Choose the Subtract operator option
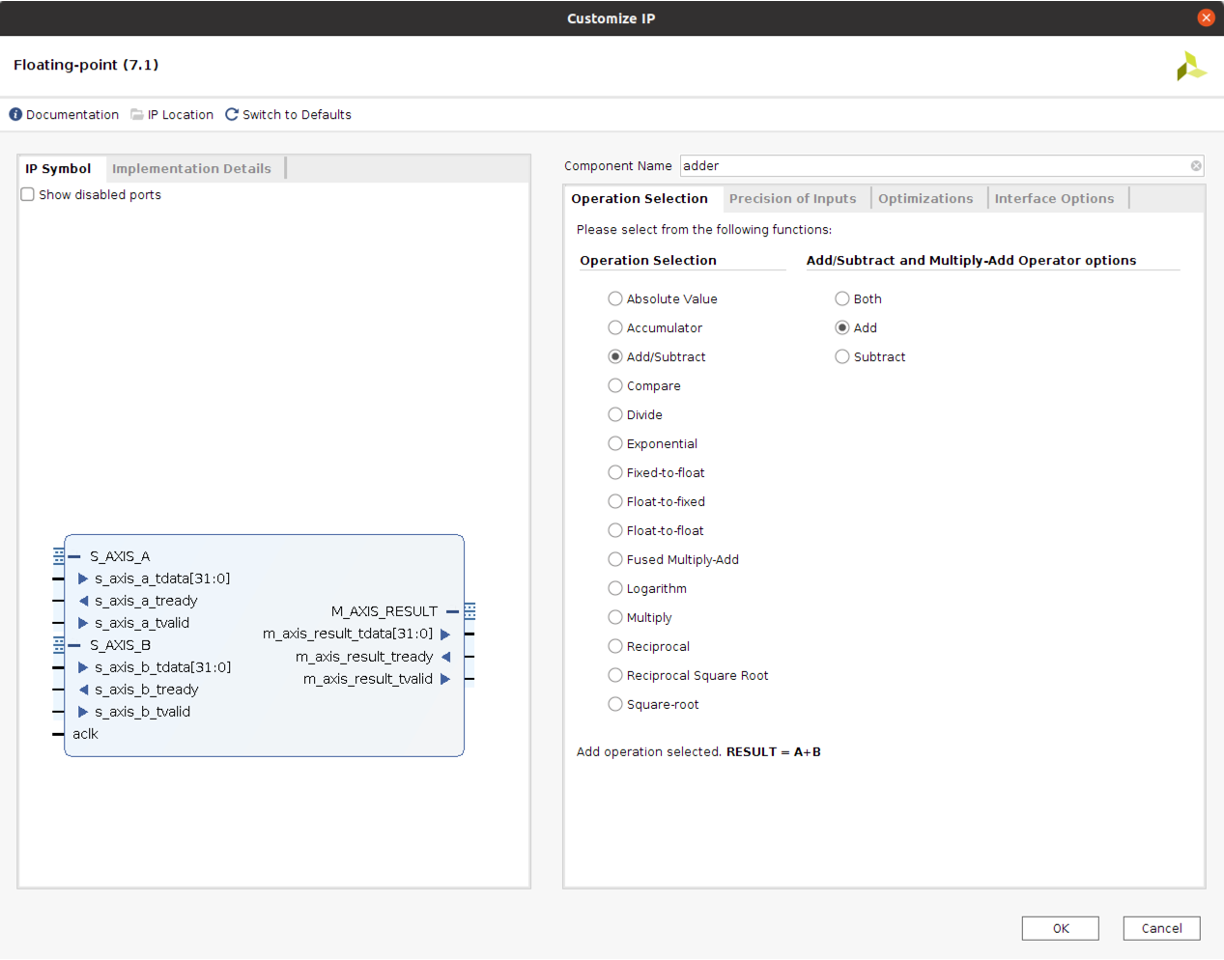1224x960 pixels. point(842,357)
